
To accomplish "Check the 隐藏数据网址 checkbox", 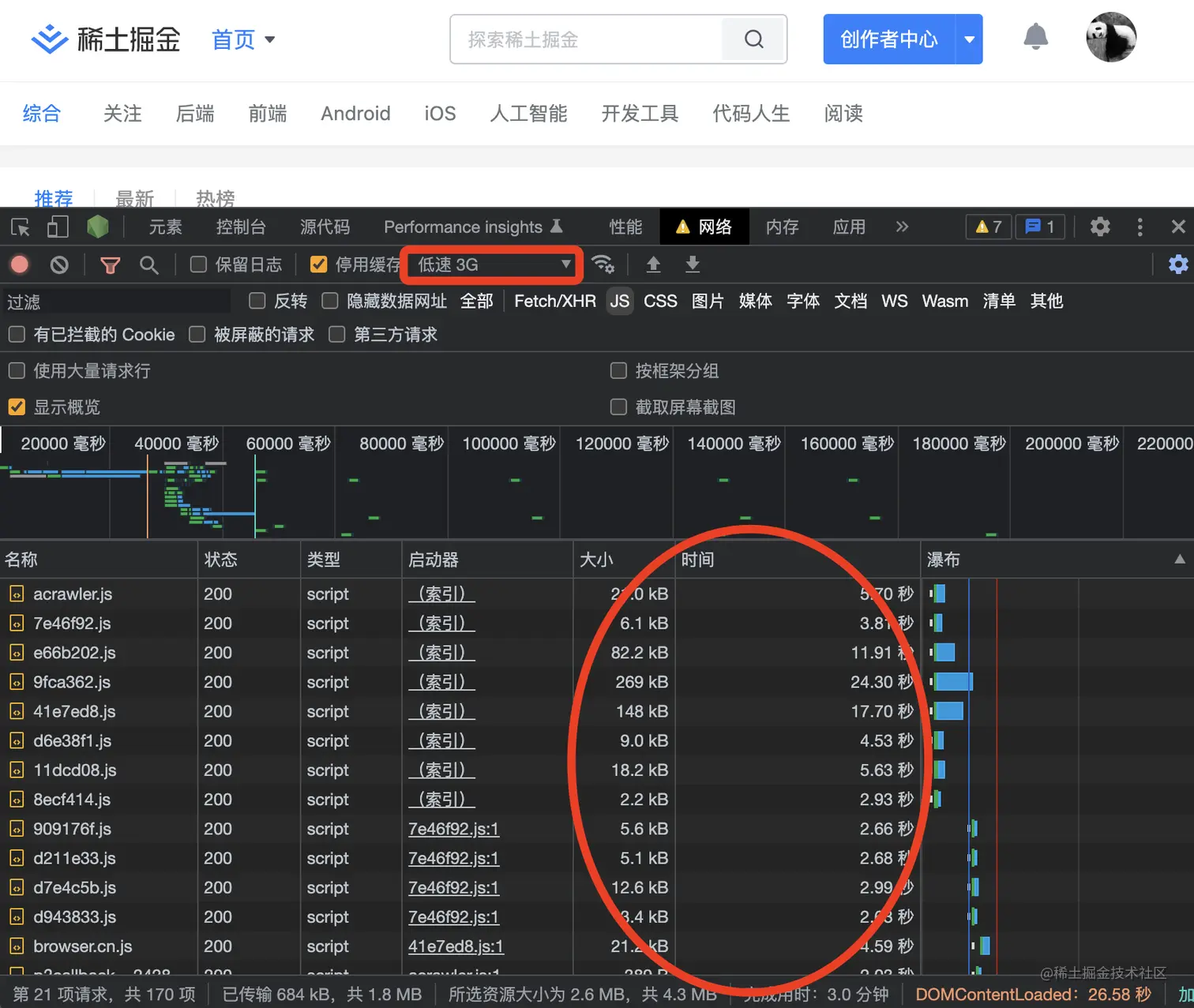I will (x=330, y=301).
